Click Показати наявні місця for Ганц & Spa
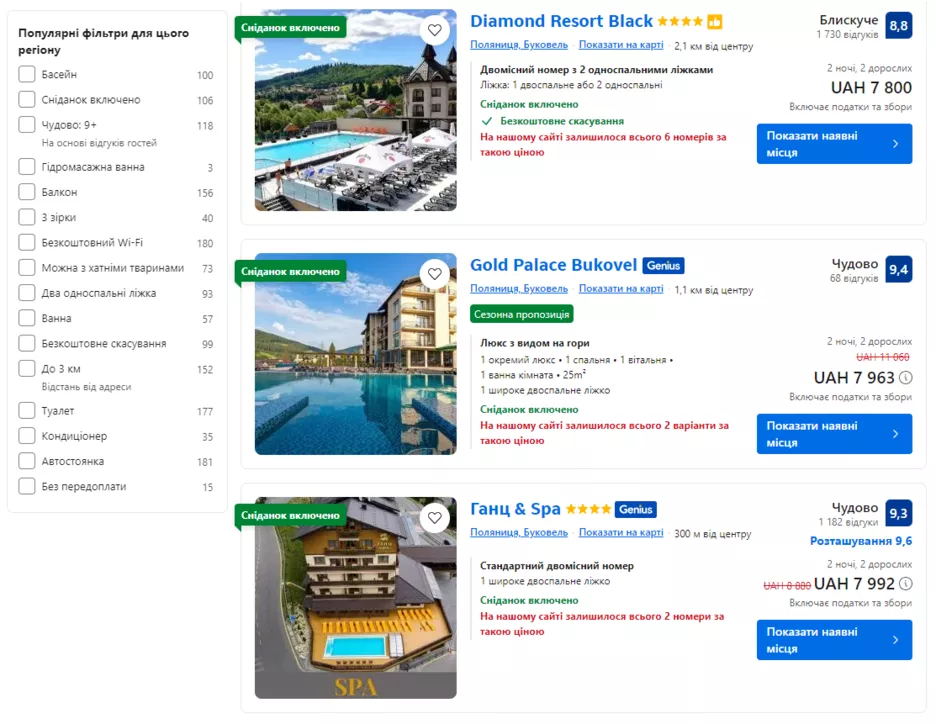 (x=834, y=640)
